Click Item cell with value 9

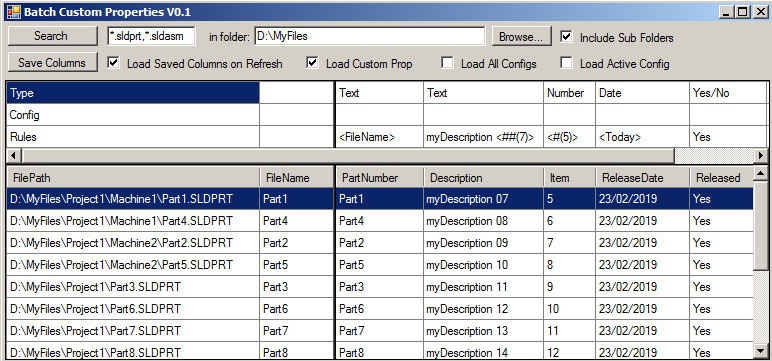point(570,287)
